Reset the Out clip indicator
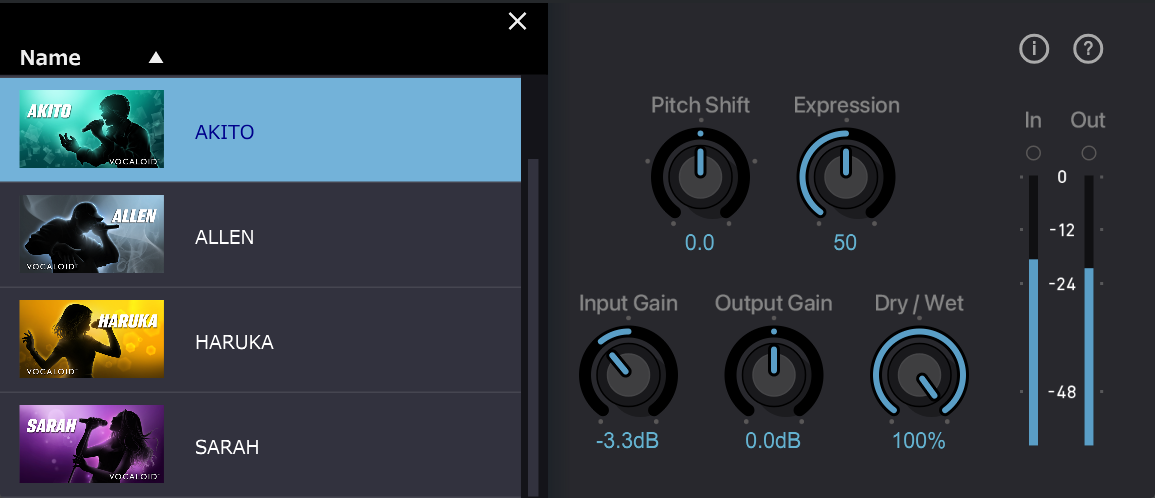 (x=1089, y=153)
